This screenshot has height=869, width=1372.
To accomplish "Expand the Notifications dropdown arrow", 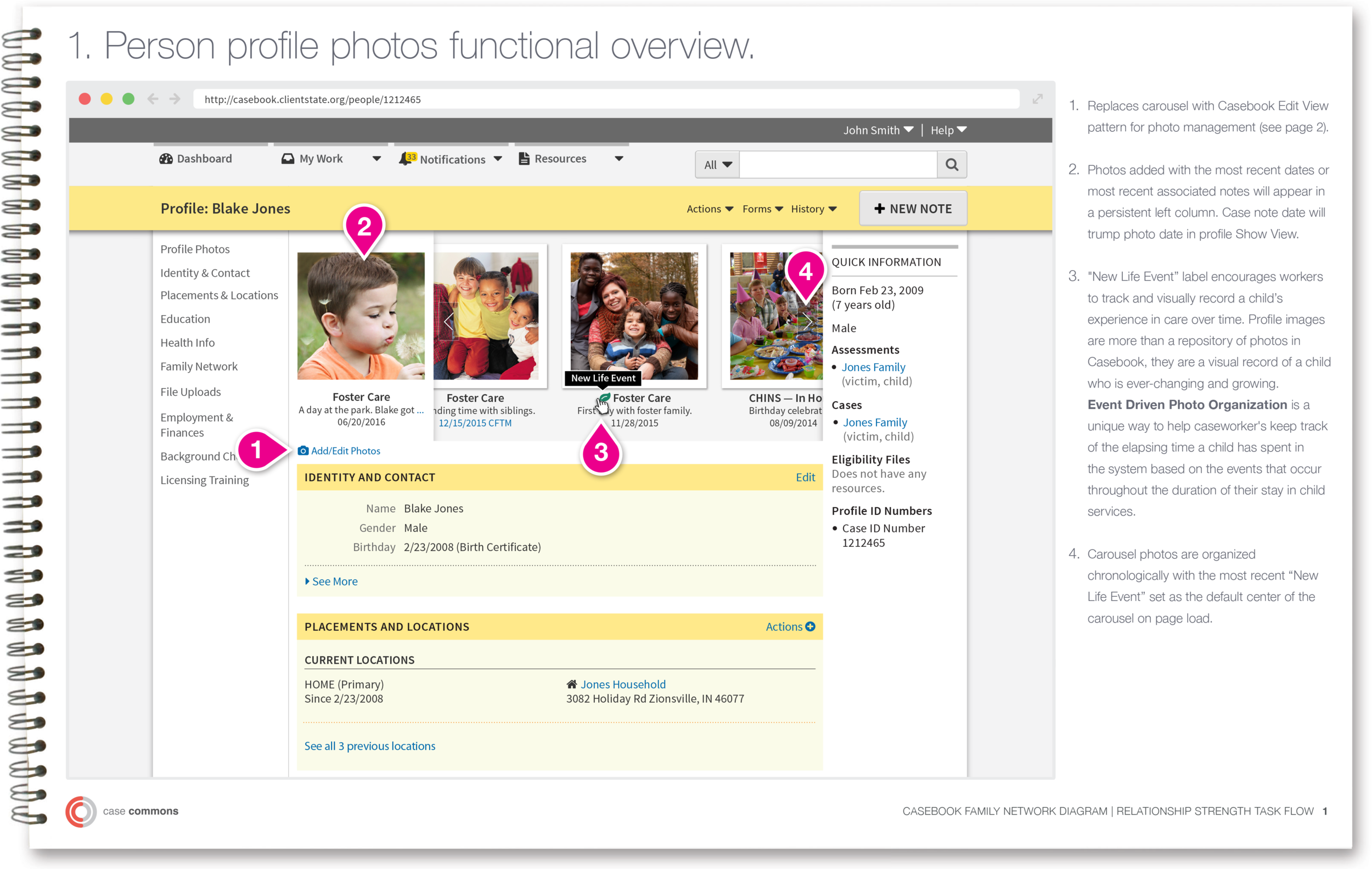I will click(497, 159).
